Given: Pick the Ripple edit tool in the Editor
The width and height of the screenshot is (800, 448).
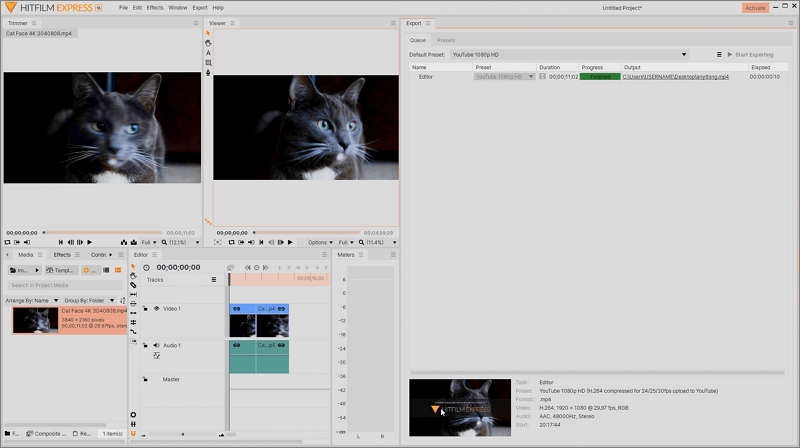Looking at the screenshot, I should (133, 313).
